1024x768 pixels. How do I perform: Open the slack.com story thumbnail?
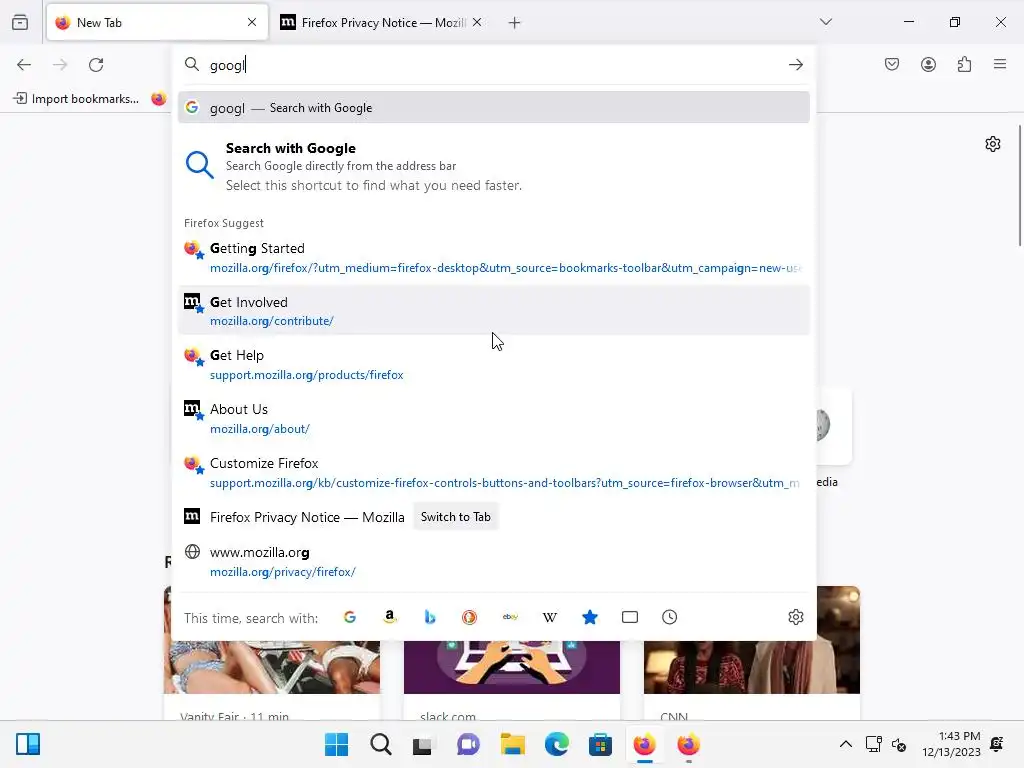coord(512,666)
